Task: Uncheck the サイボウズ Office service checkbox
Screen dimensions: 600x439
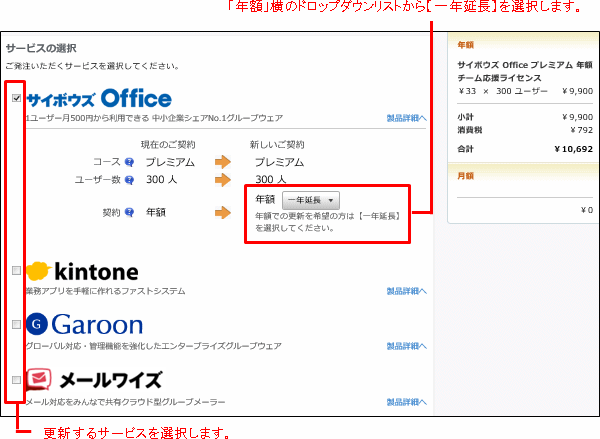Action: point(15,98)
